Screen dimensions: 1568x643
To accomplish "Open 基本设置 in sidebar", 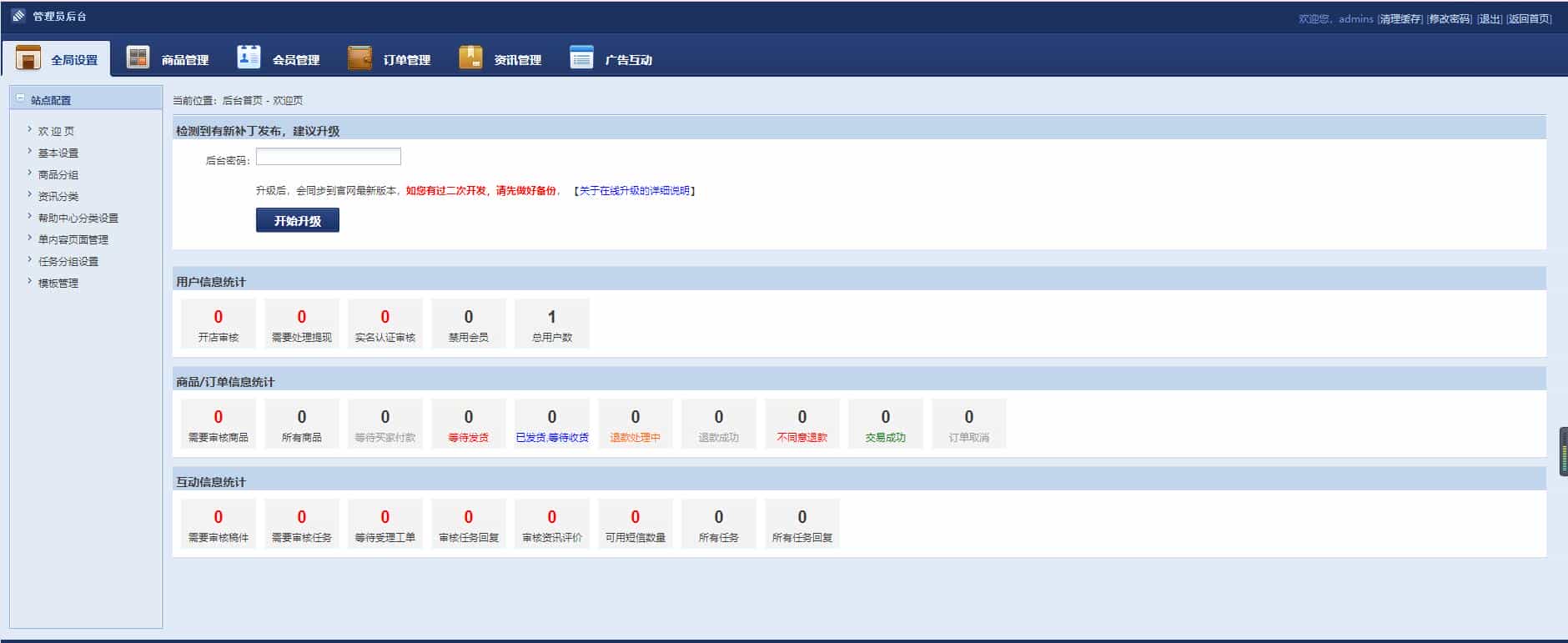I will (x=58, y=153).
